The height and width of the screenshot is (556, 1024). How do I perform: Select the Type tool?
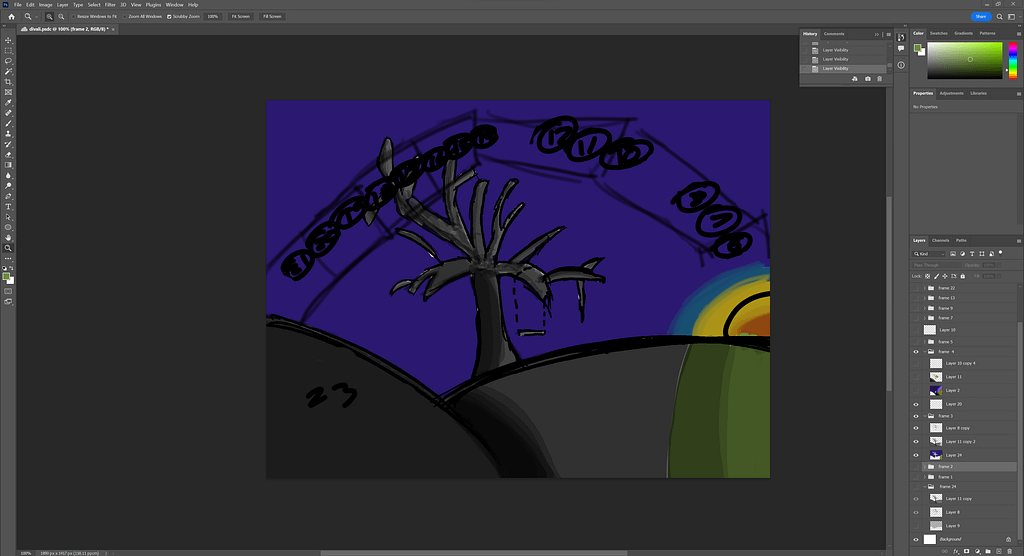8,206
